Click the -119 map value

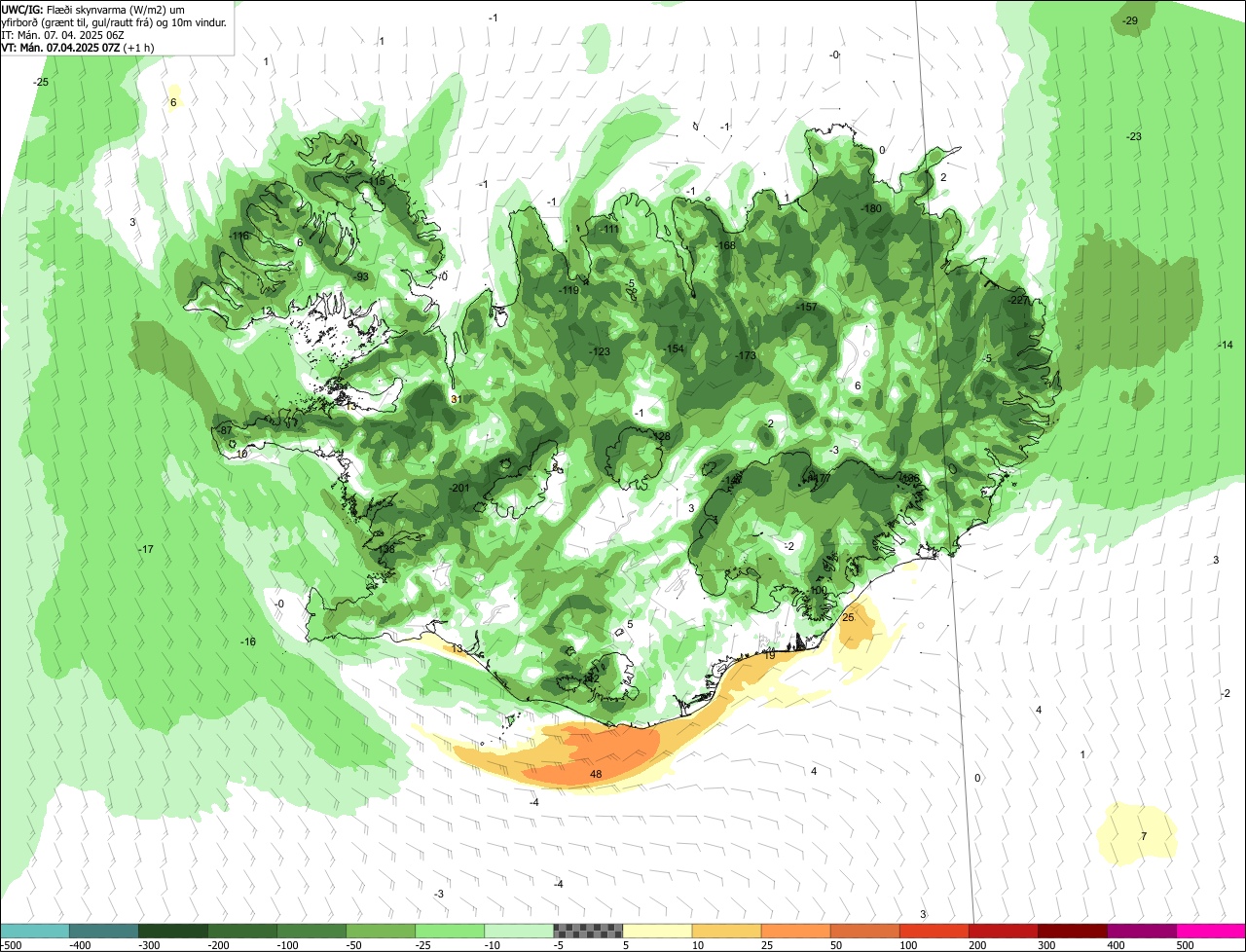(569, 290)
